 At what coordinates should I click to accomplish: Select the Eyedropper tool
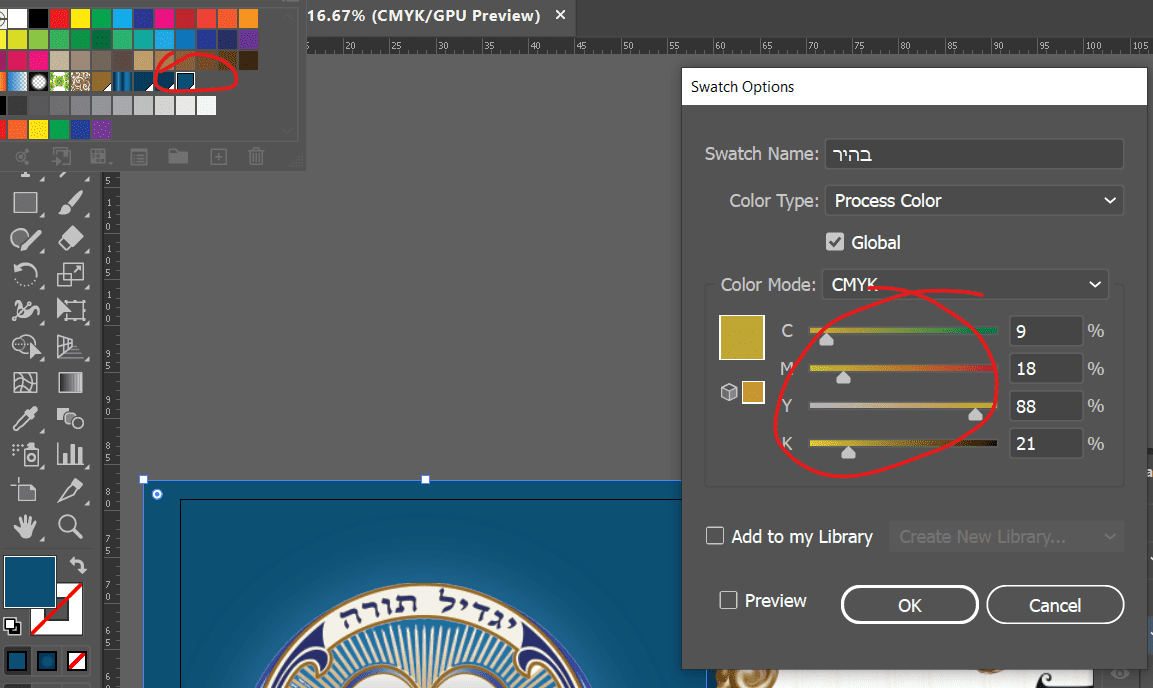click(26, 418)
